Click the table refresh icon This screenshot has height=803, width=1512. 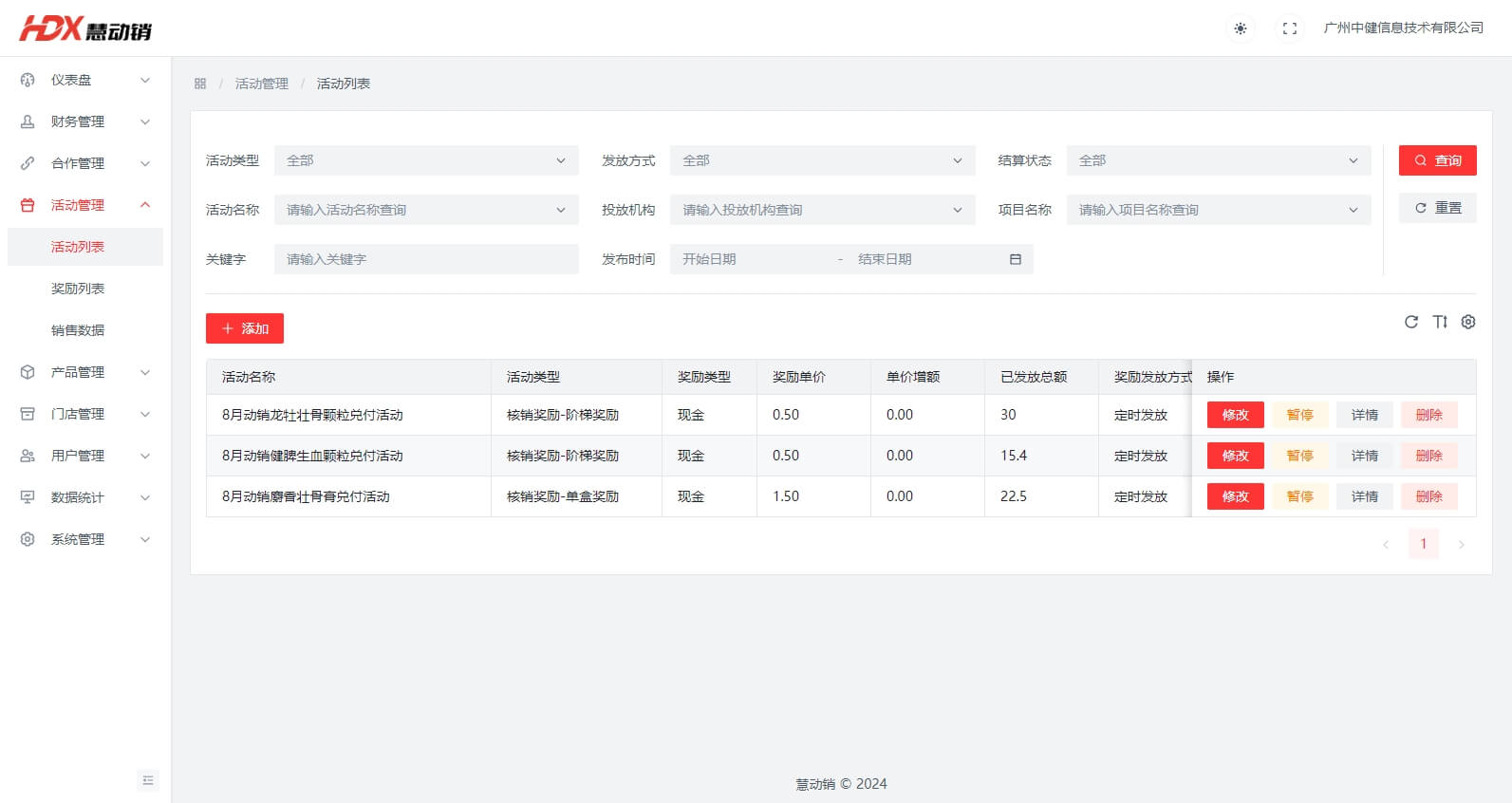tap(1411, 322)
